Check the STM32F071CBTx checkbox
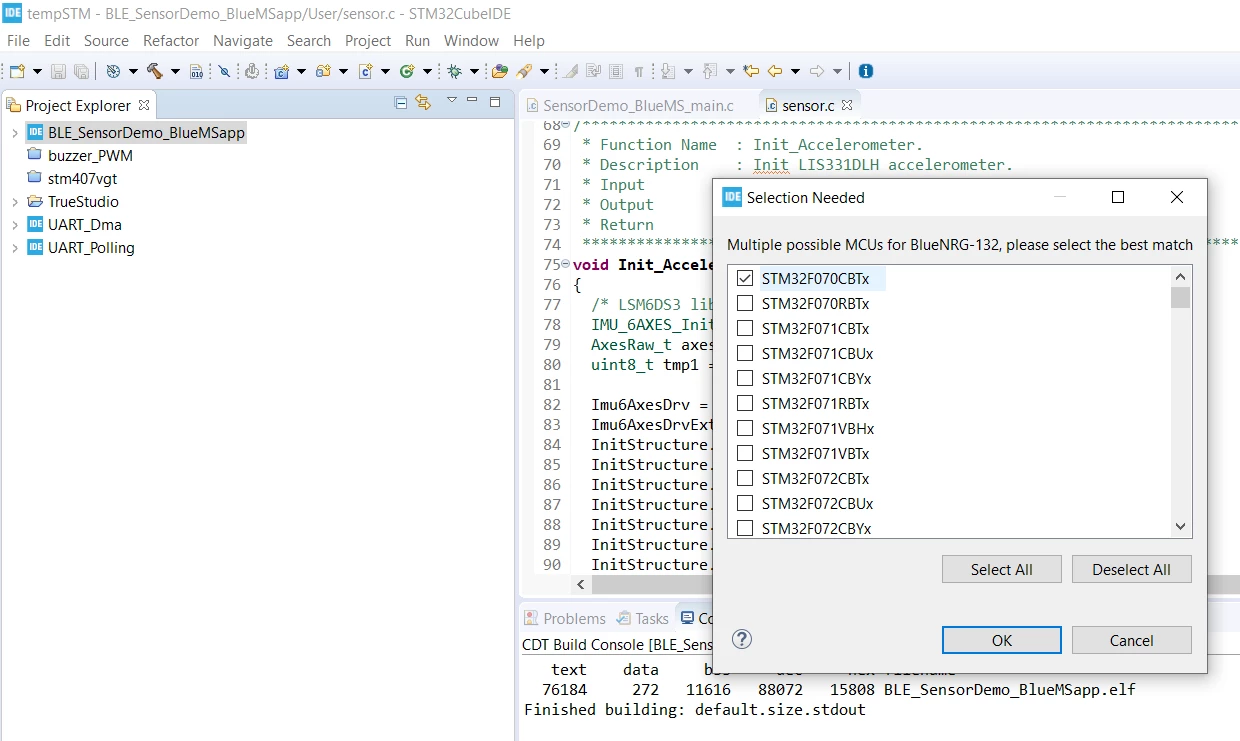Image resolution: width=1240 pixels, height=741 pixels. pos(745,328)
